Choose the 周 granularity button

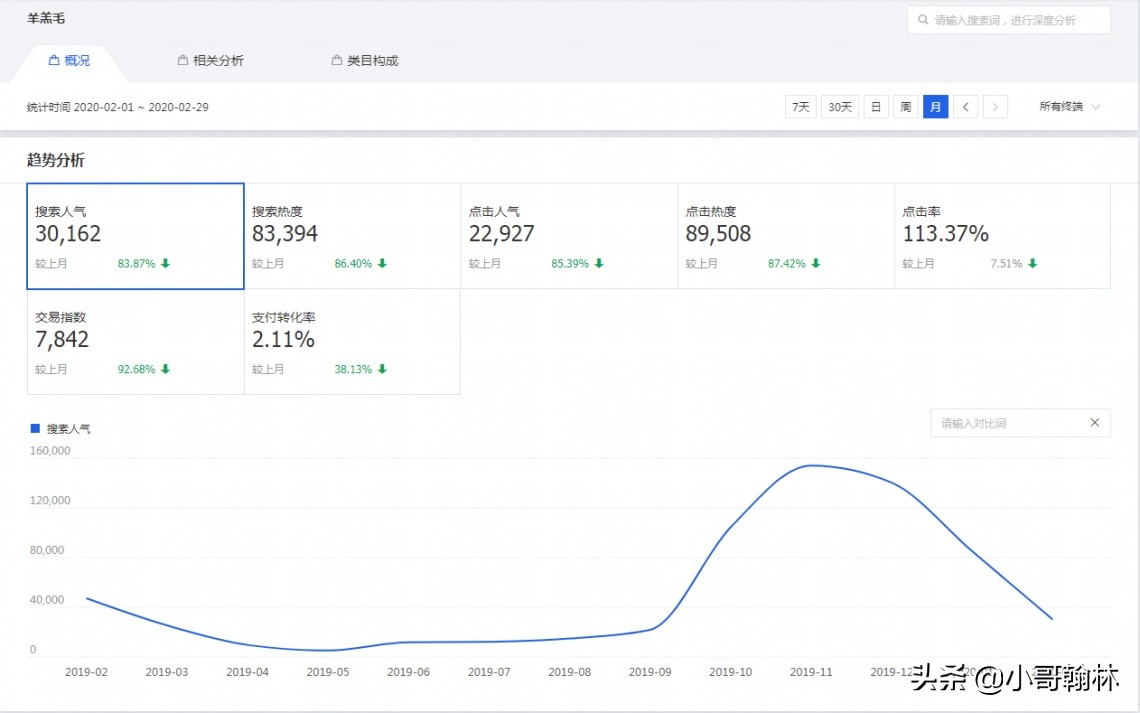tap(905, 107)
